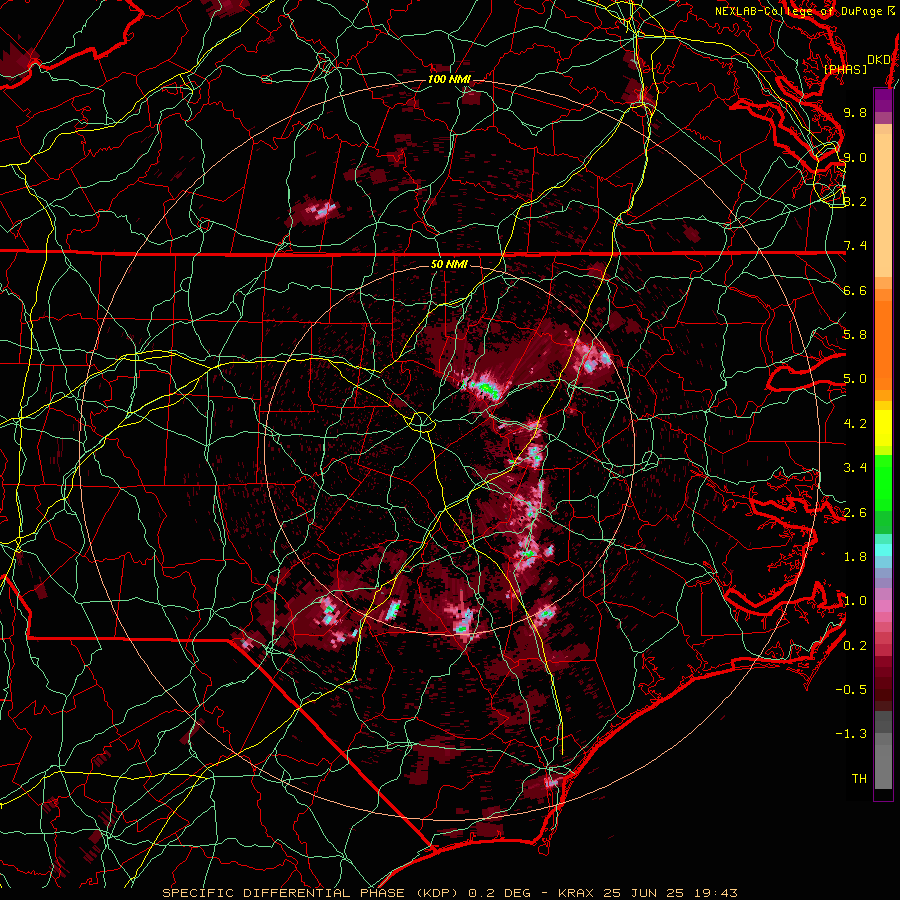The height and width of the screenshot is (900, 900).
Task: Click the bright green color bar segment
Action: point(883,483)
